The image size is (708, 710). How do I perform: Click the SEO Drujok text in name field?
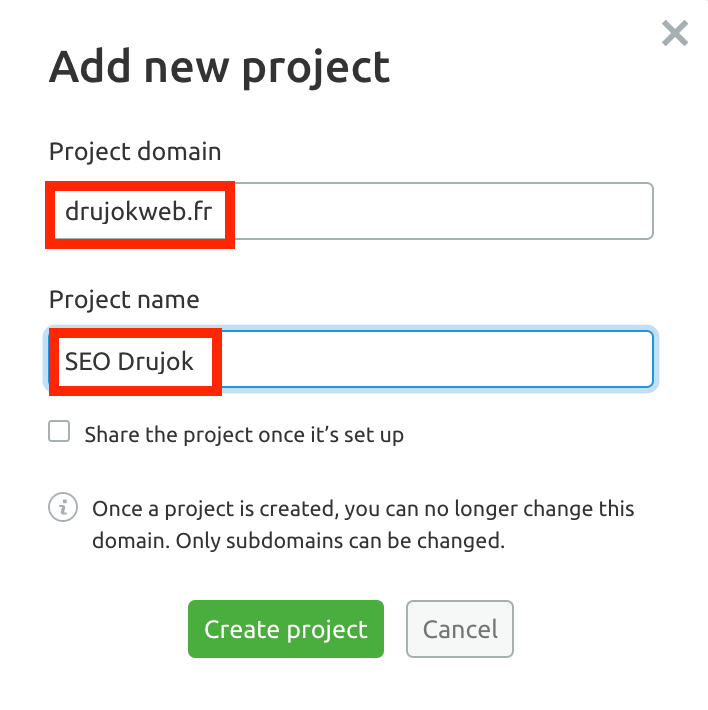point(129,361)
